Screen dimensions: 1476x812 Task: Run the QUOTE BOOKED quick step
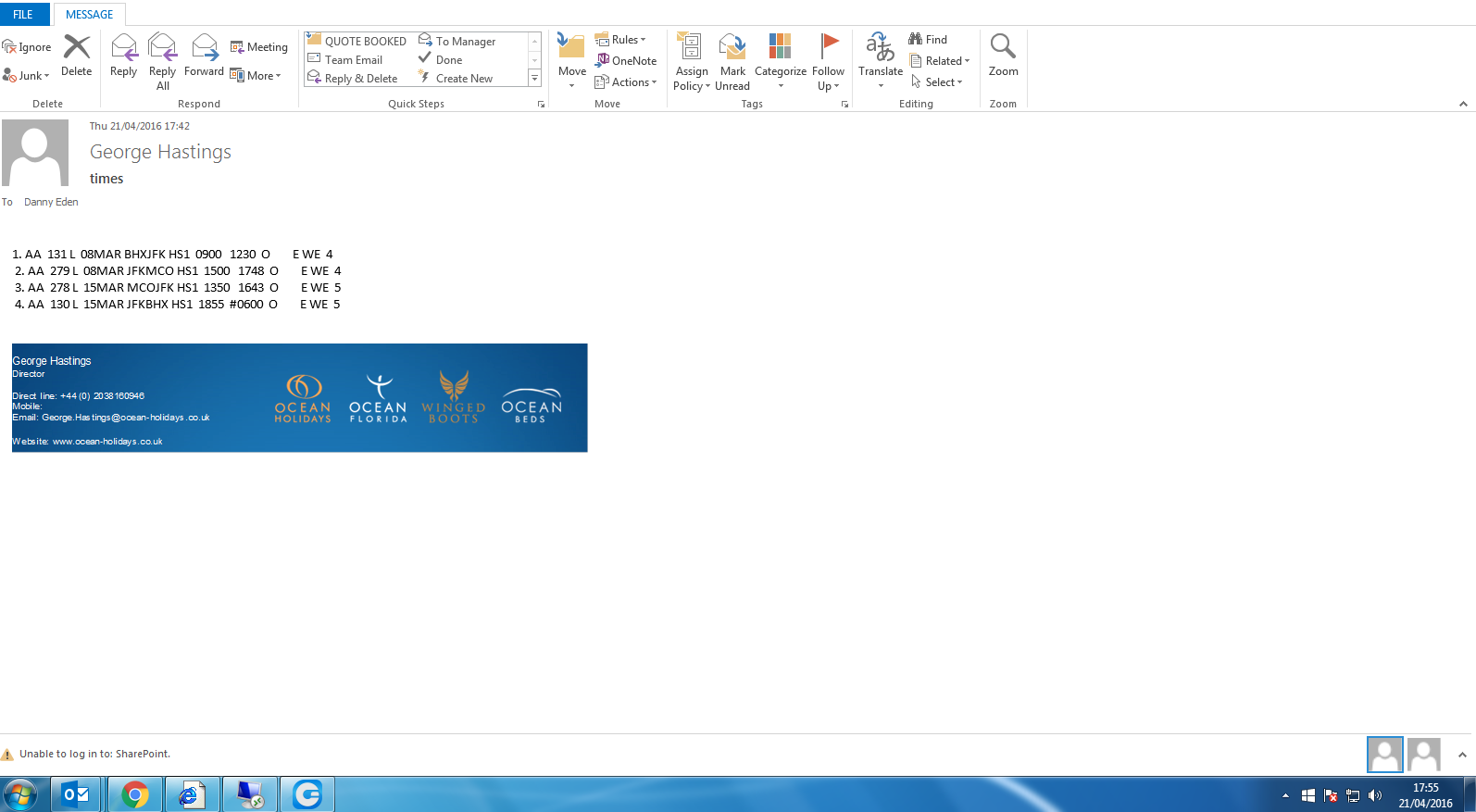click(x=357, y=41)
